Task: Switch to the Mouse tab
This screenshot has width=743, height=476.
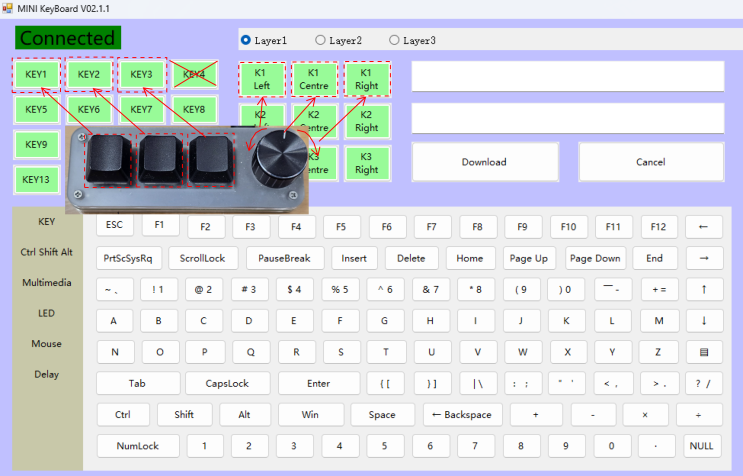Action: 46,343
